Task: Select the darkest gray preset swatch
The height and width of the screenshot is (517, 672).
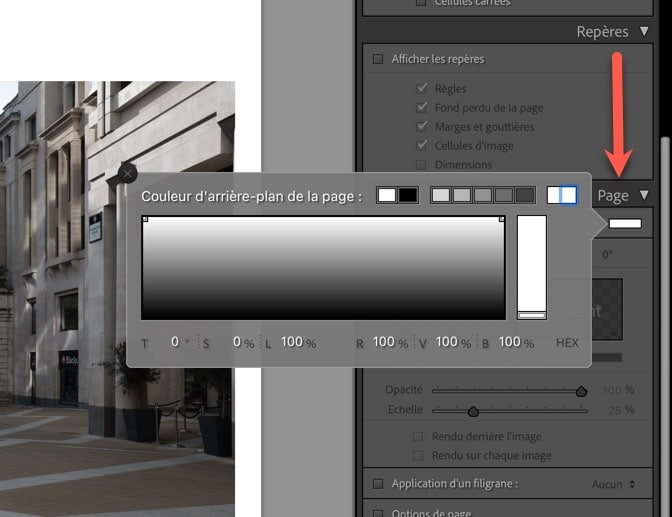Action: (525, 195)
